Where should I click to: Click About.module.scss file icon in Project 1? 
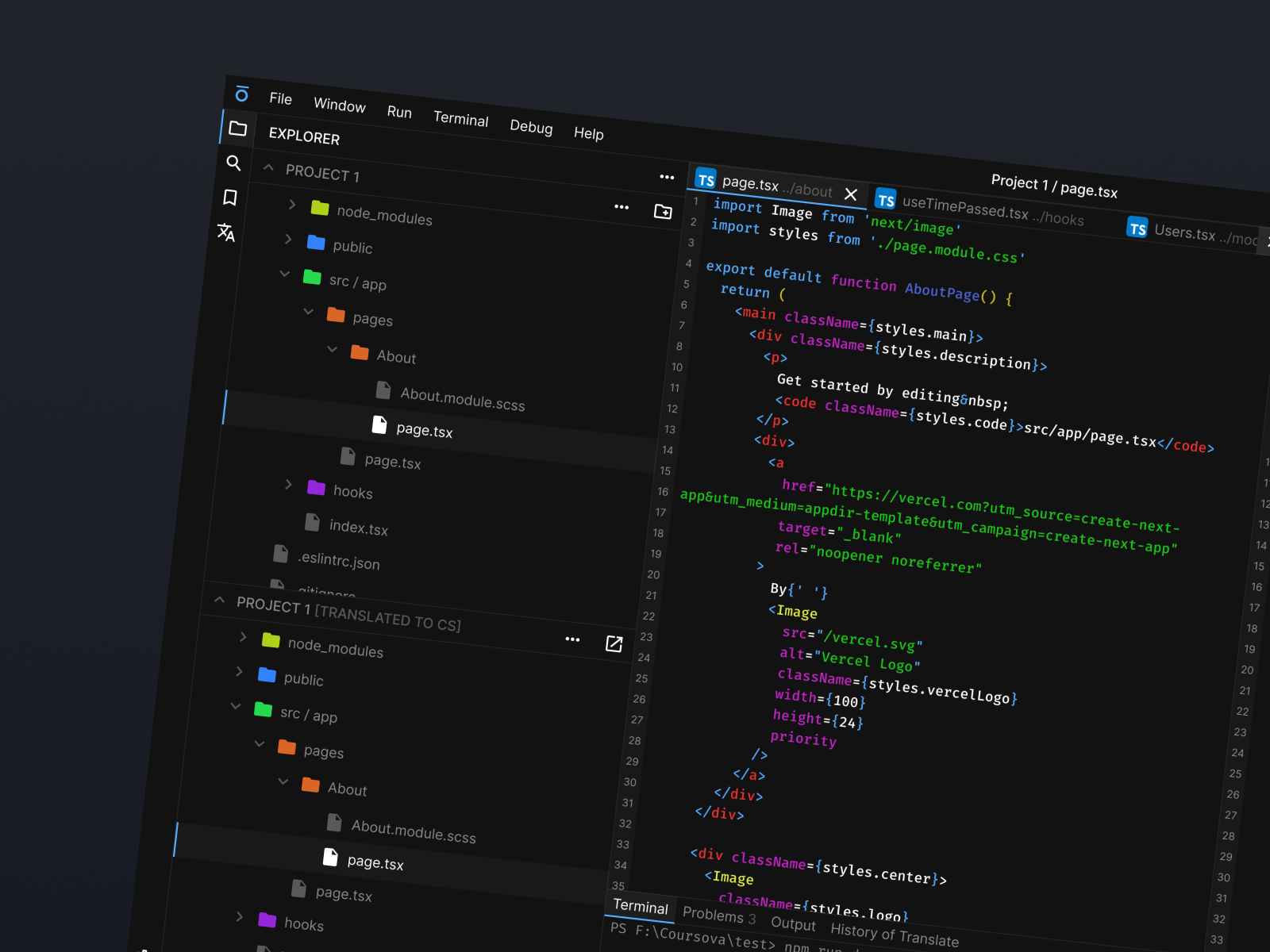point(383,390)
